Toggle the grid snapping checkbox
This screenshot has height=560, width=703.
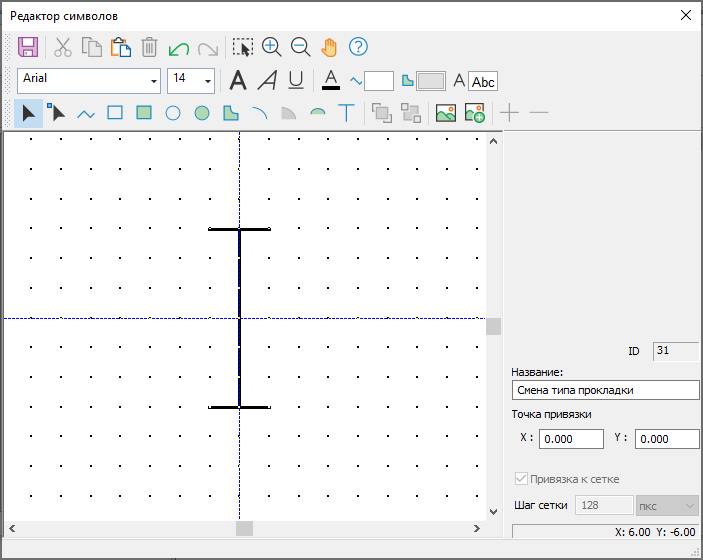pos(520,479)
